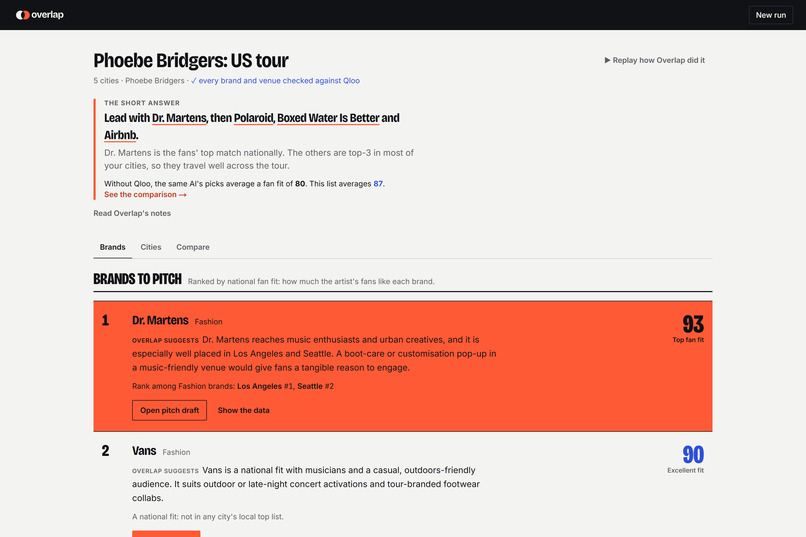Click the Fashion tag beside Dr. Martens

click(208, 322)
